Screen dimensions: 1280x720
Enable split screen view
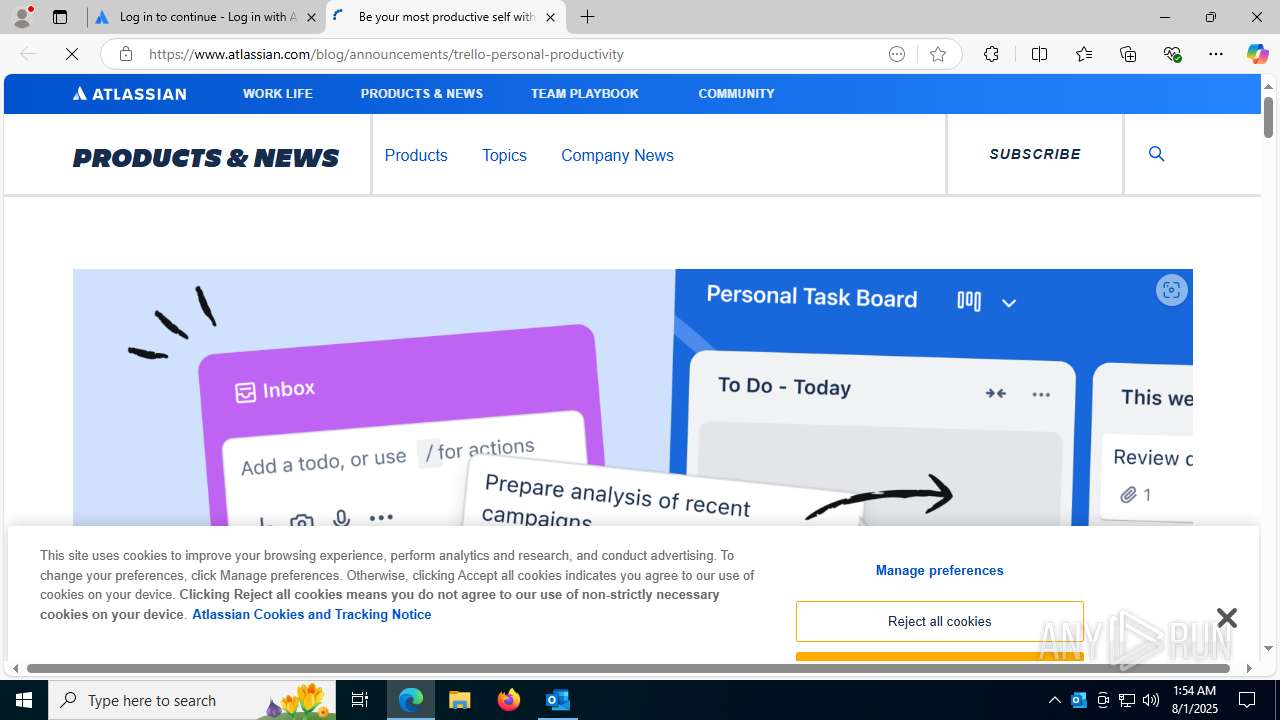coord(1039,54)
